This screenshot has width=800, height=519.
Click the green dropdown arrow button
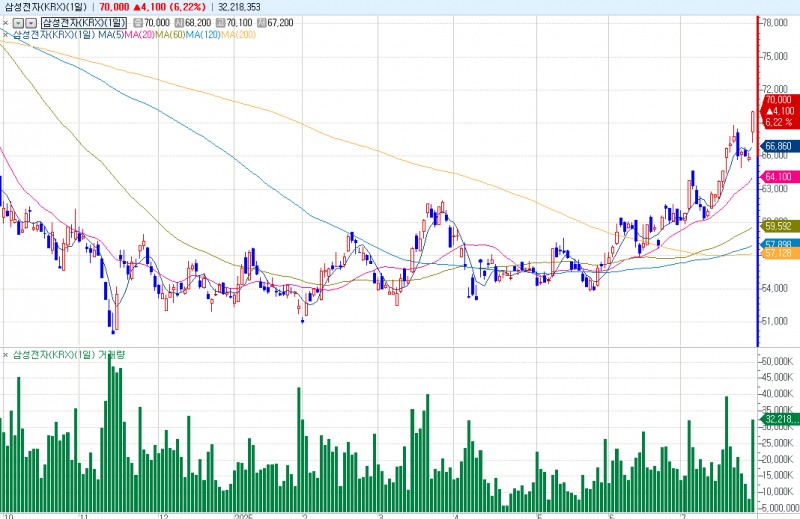click(x=18, y=22)
